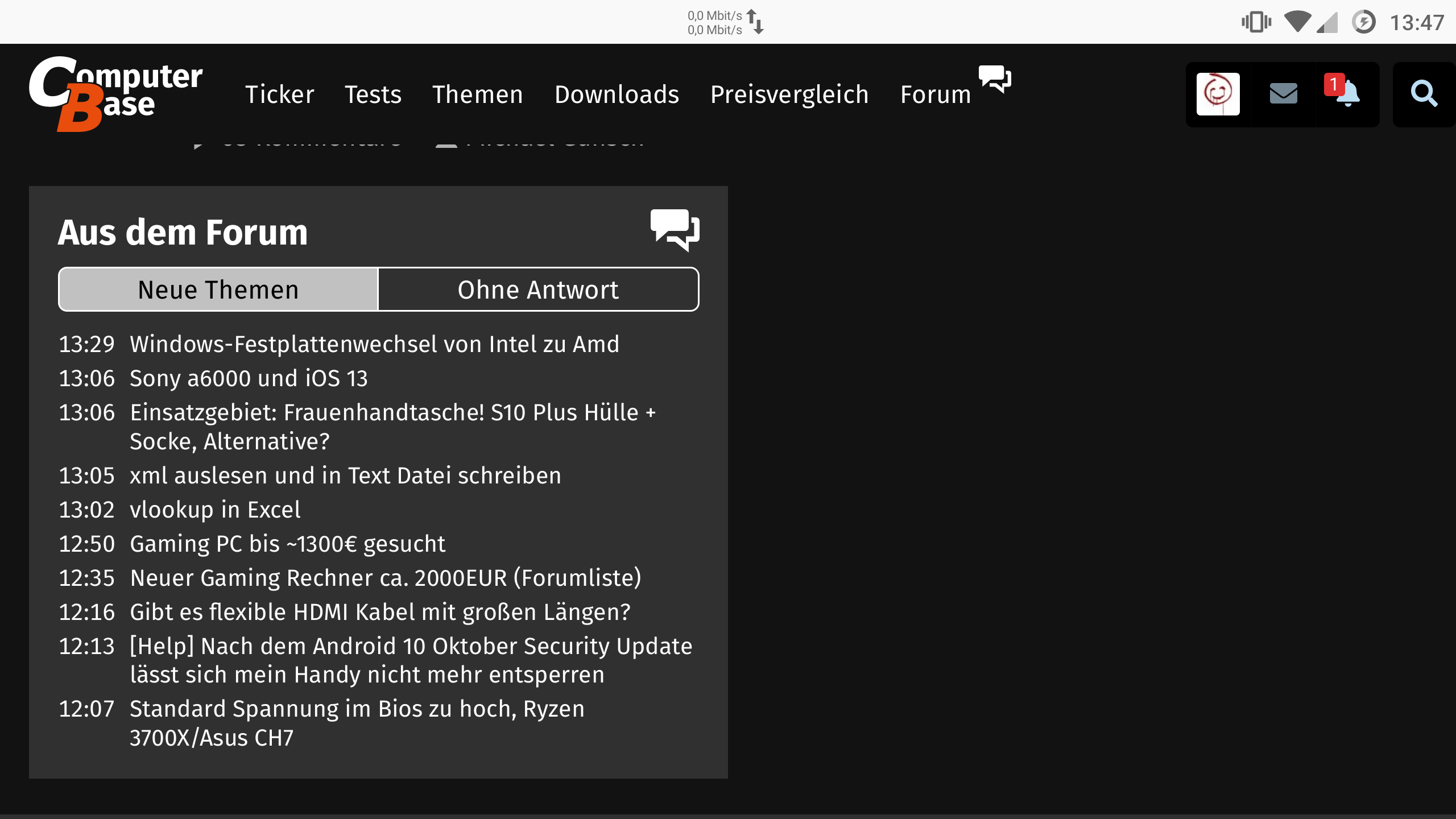This screenshot has width=1456, height=819.
Task: Open the forum speech bubbles icon in navbar
Action: tap(994, 80)
